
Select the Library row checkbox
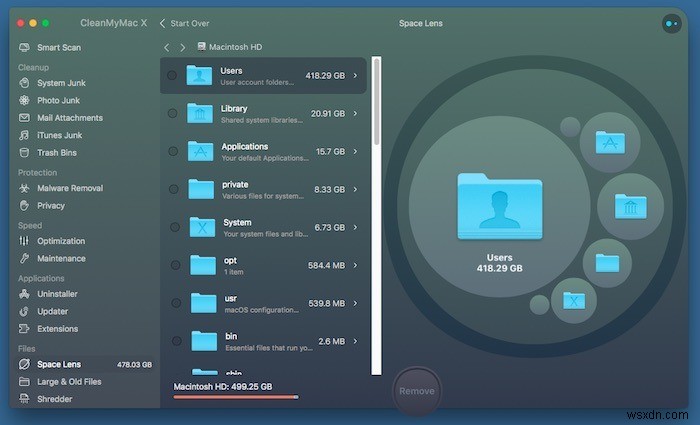point(172,113)
